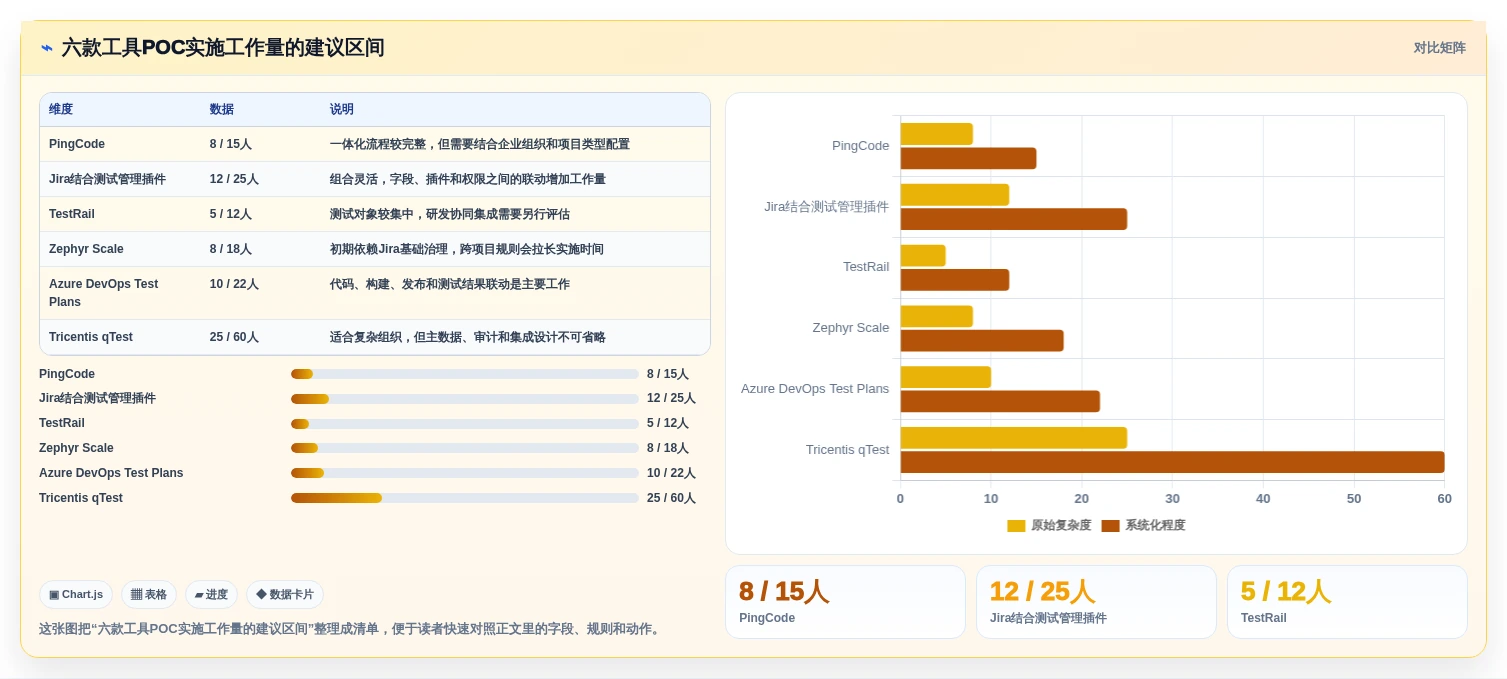Select the Chart.js chip
Image resolution: width=1507 pixels, height=679 pixels.
[x=76, y=594]
